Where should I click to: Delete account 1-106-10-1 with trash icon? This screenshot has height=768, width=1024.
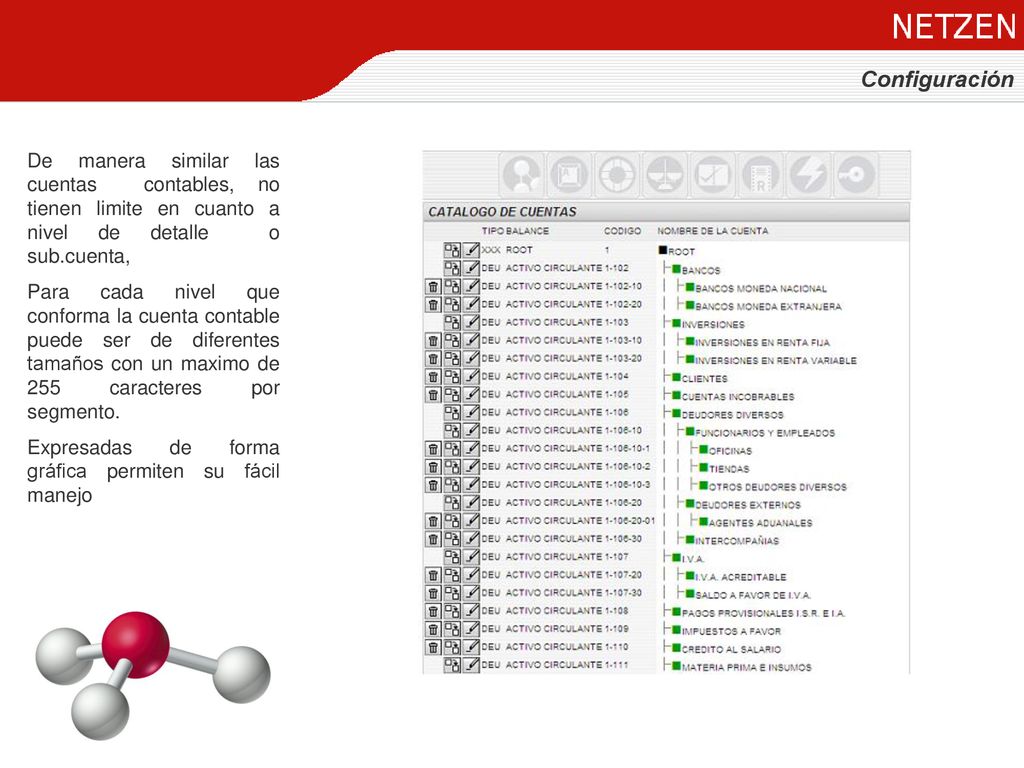[x=433, y=449]
